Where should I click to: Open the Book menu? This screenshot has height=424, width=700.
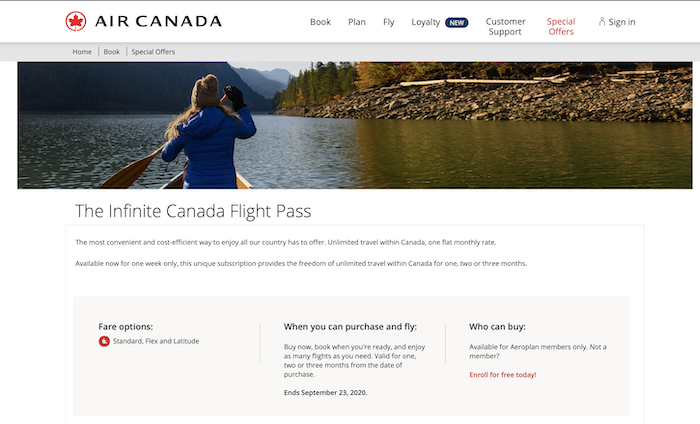(x=320, y=22)
